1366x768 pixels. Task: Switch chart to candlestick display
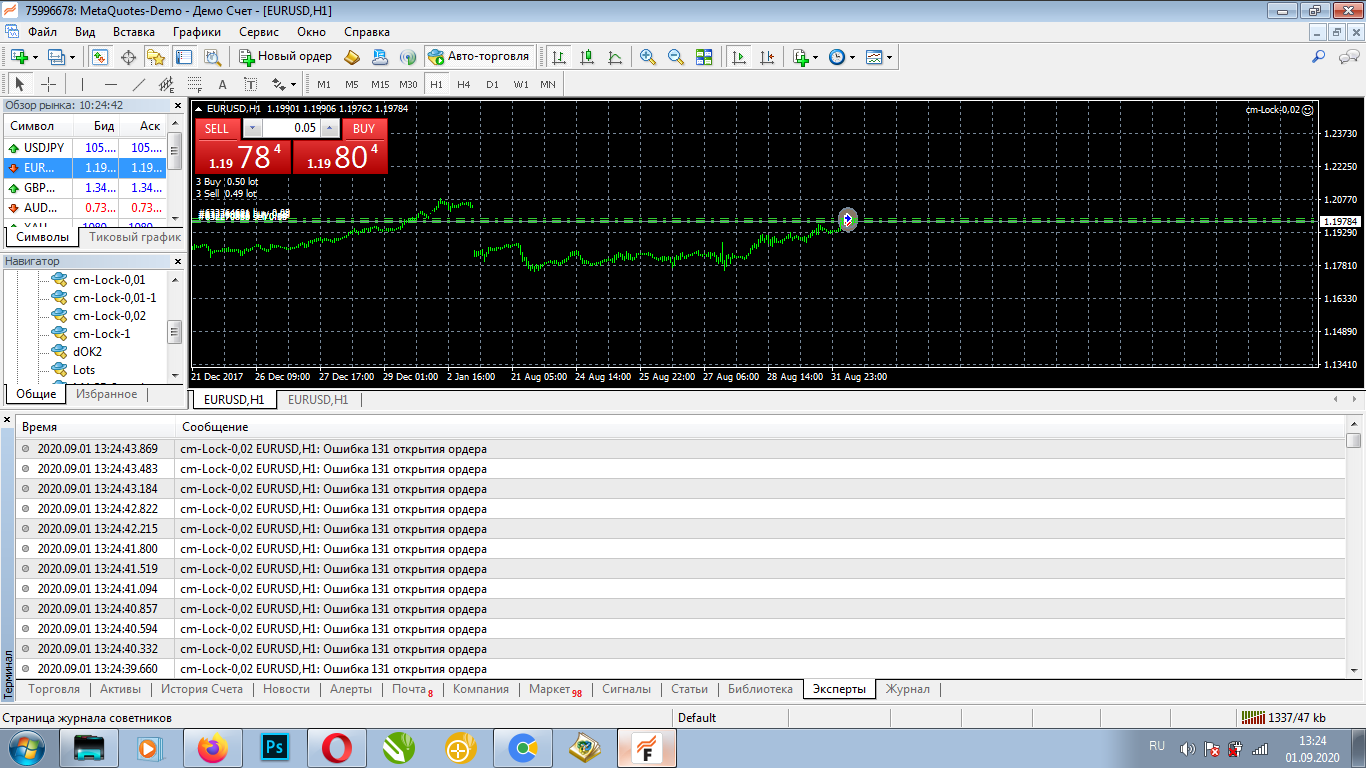(x=587, y=57)
